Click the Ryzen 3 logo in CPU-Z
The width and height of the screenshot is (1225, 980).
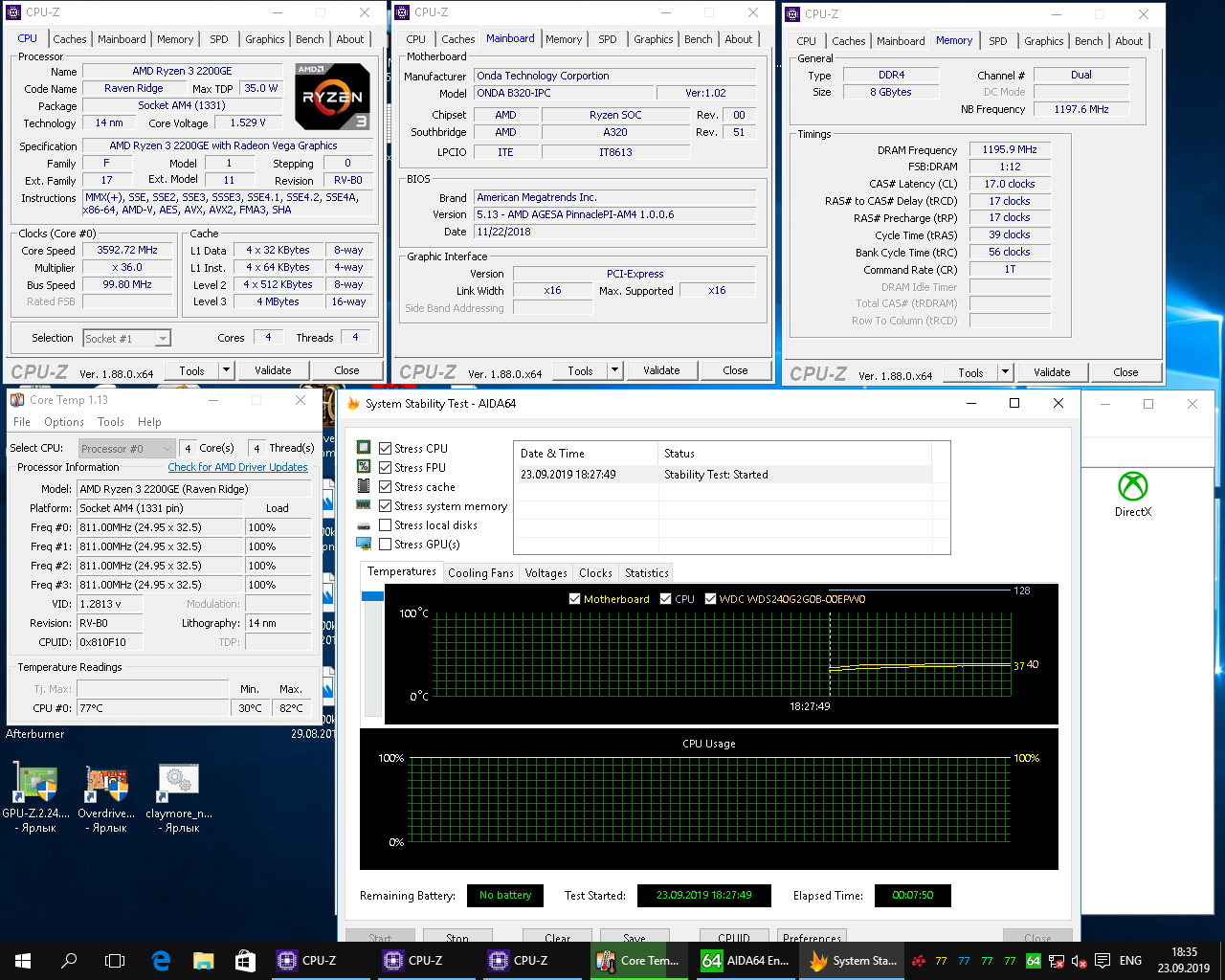[332, 97]
